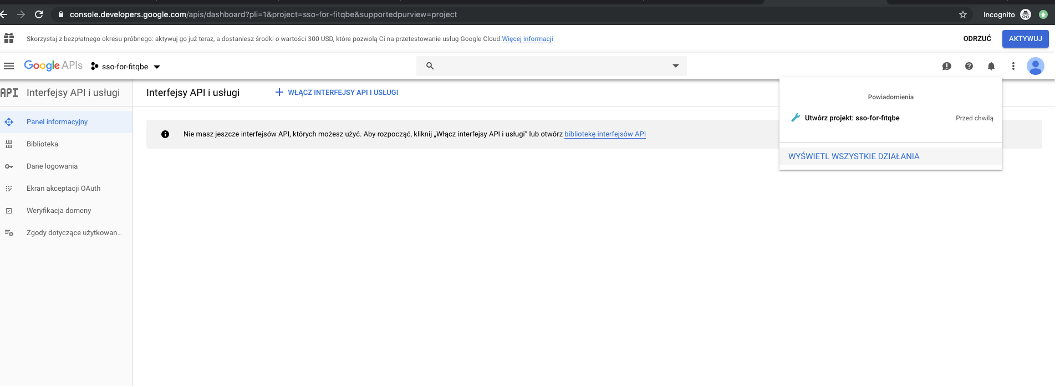The image size is (1056, 387).
Task: Click the AKTYWUJ button
Action: pyautogui.click(x=1025, y=39)
